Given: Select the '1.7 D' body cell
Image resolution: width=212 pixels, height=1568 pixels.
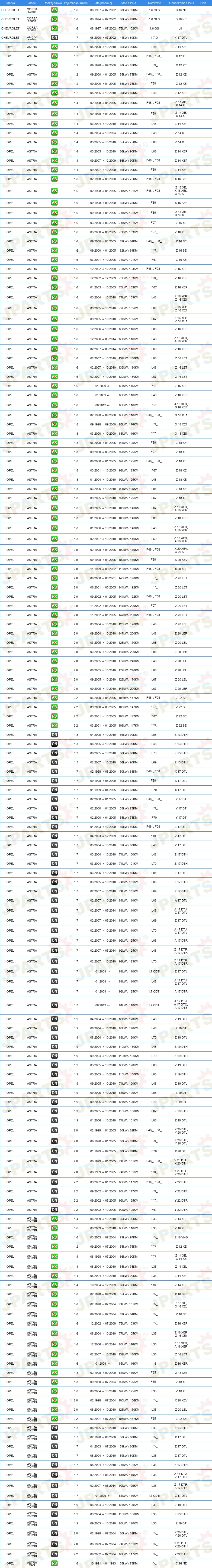Looking at the screenshot, I should click(x=154, y=38).
